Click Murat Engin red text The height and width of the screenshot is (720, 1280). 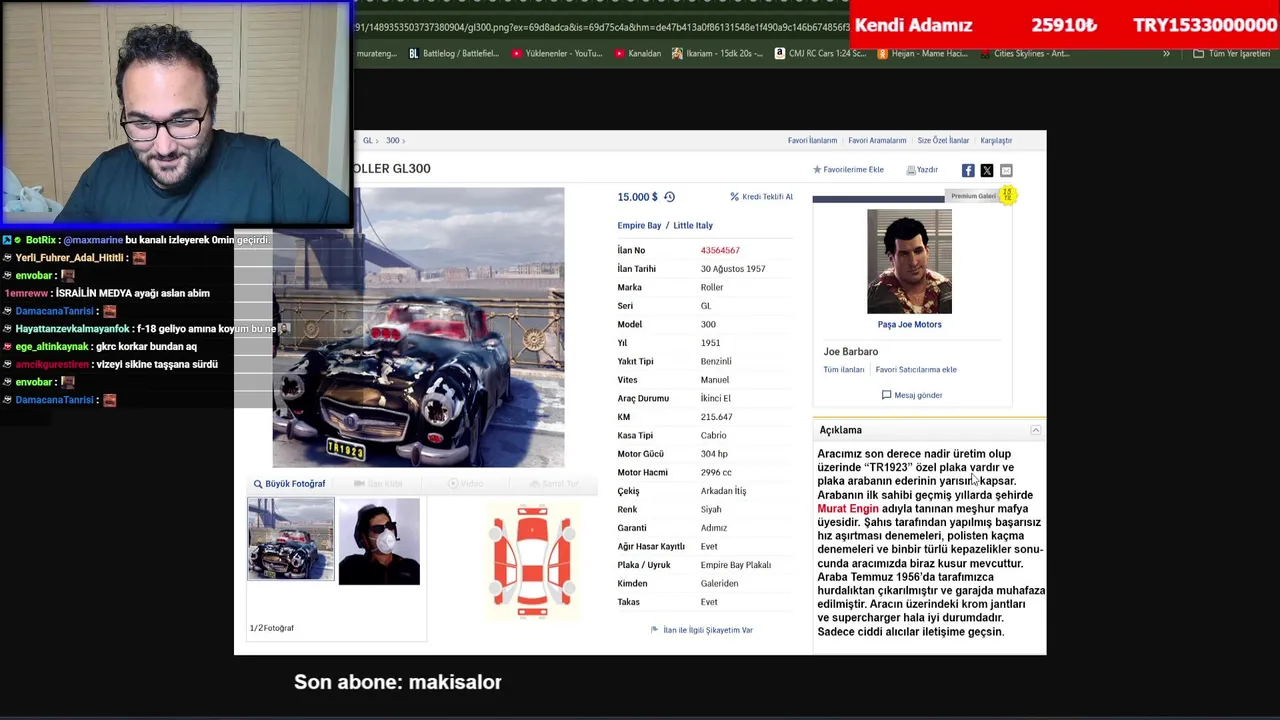848,509
